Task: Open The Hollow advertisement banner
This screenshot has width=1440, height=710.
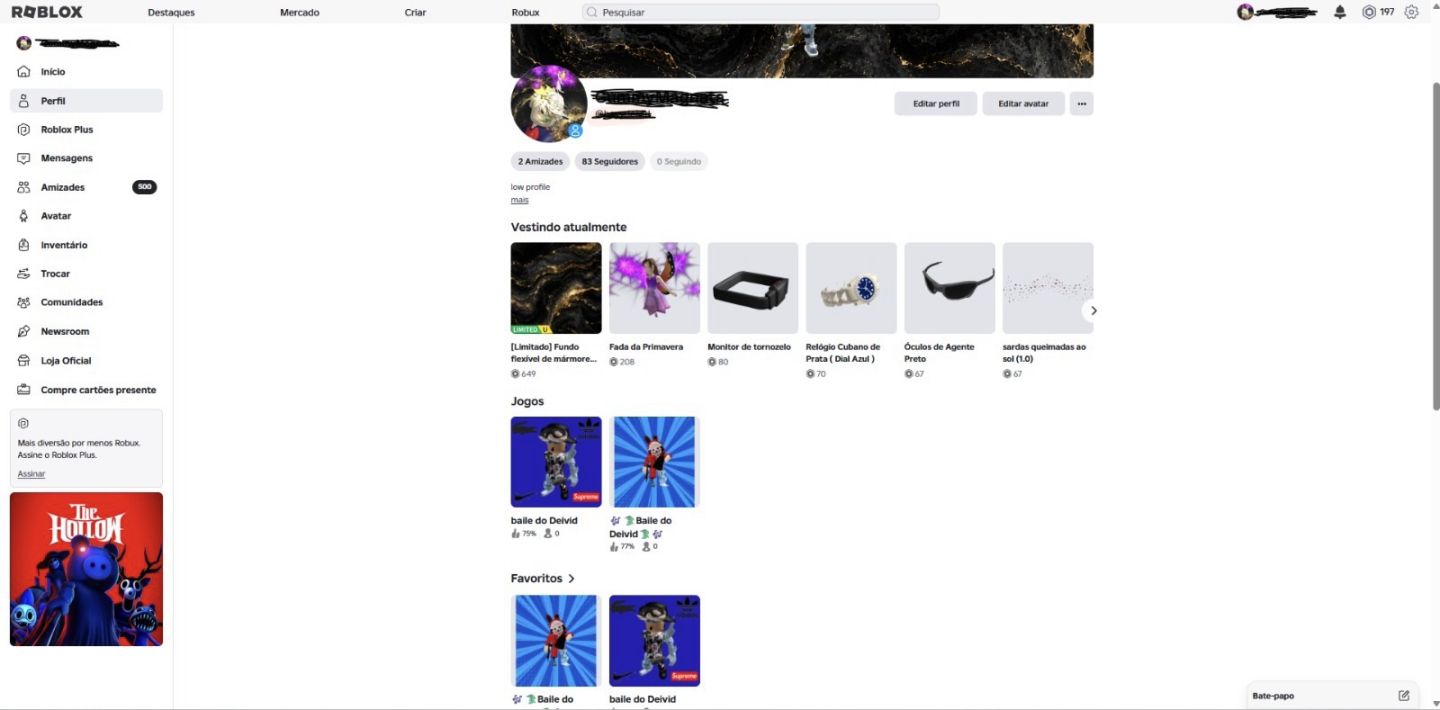Action: (x=86, y=569)
